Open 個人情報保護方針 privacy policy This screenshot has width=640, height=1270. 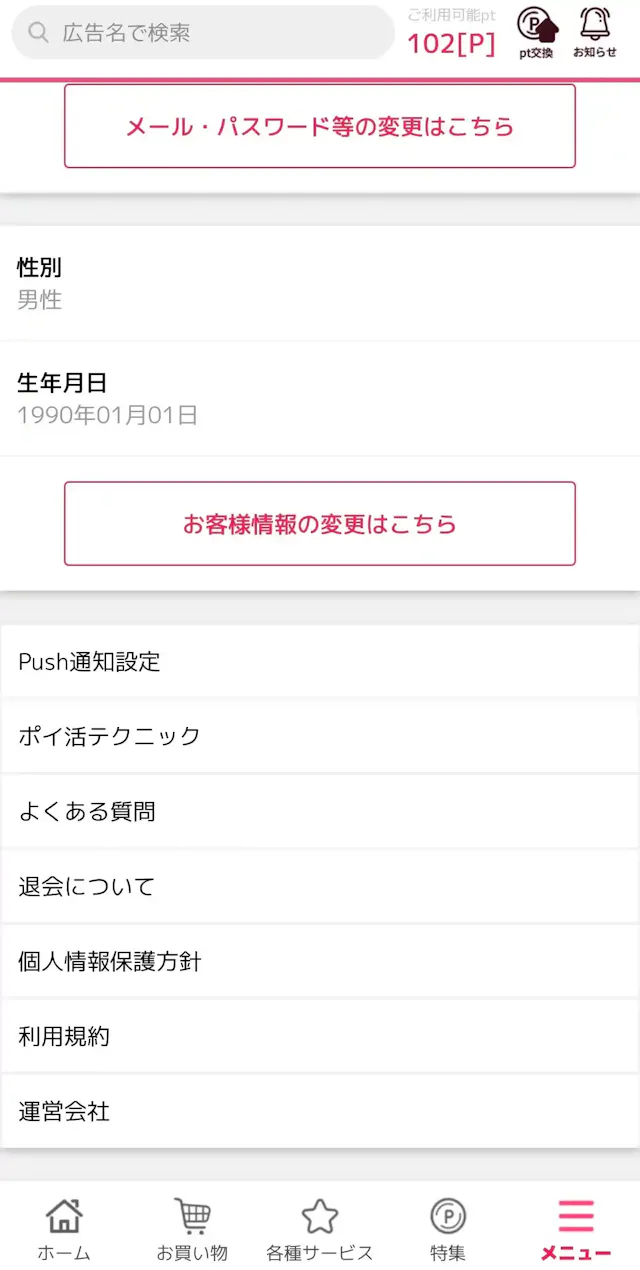(320, 961)
